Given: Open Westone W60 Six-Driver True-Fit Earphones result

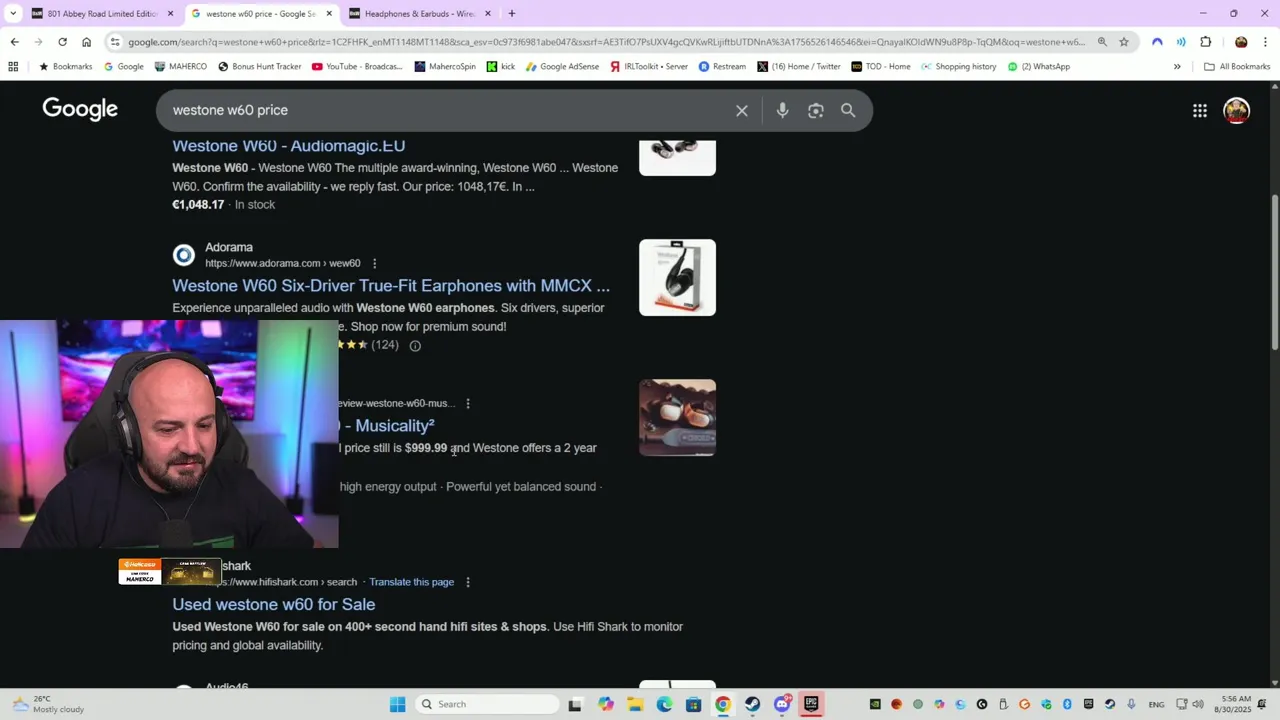Looking at the screenshot, I should (391, 286).
